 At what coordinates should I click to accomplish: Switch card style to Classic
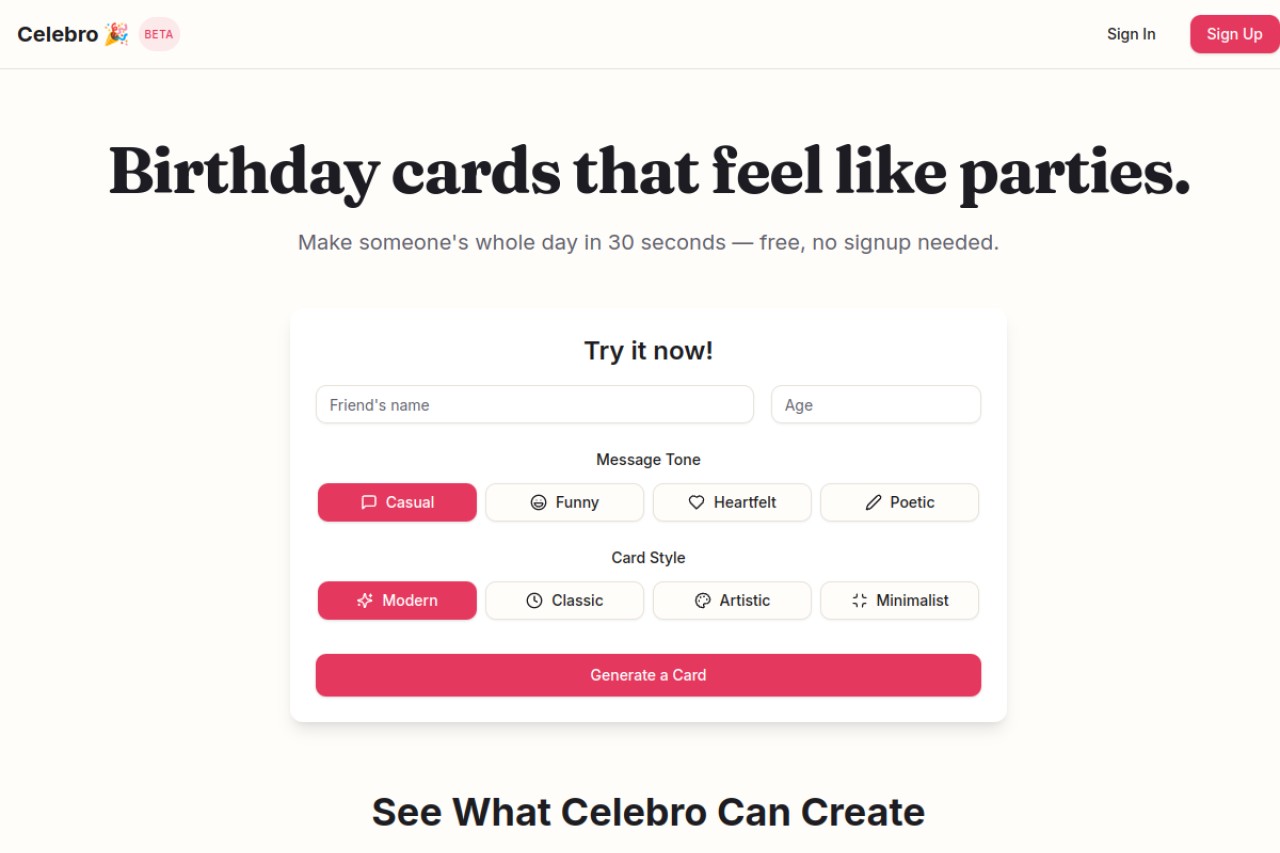pos(565,600)
